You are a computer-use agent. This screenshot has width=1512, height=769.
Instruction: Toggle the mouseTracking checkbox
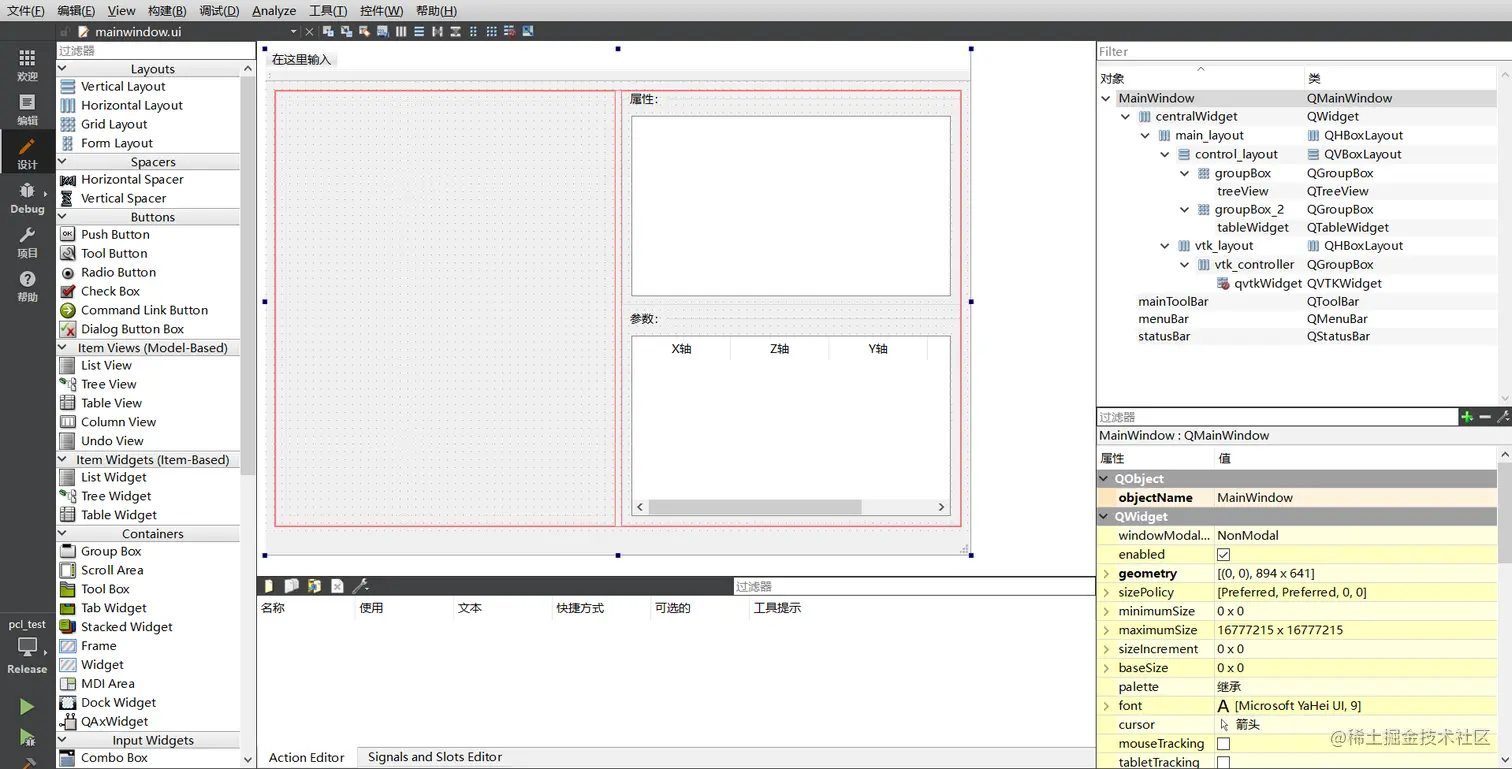pyautogui.click(x=1223, y=743)
